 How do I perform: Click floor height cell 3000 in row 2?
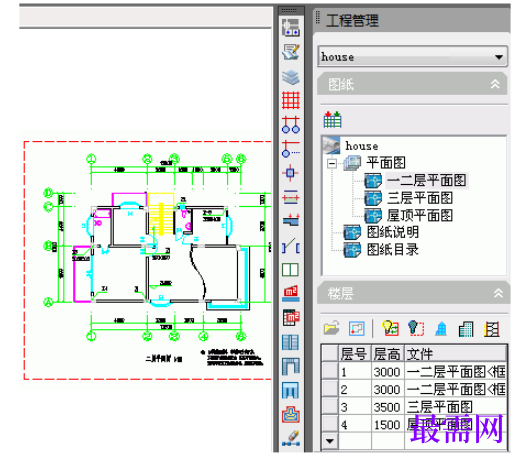pos(388,389)
